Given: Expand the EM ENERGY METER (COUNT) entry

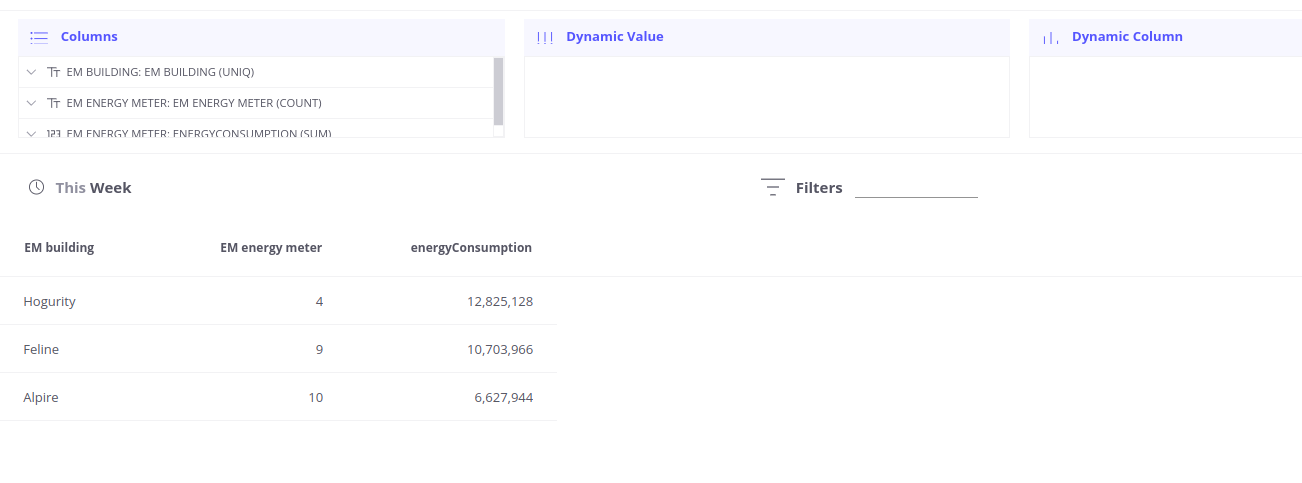Looking at the screenshot, I should coord(32,103).
